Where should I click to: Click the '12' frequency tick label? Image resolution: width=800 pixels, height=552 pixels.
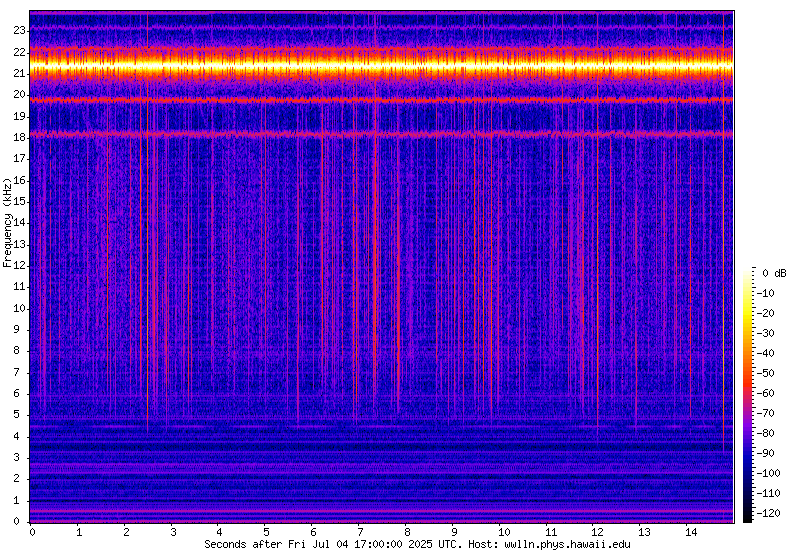pyautogui.click(x=19, y=266)
